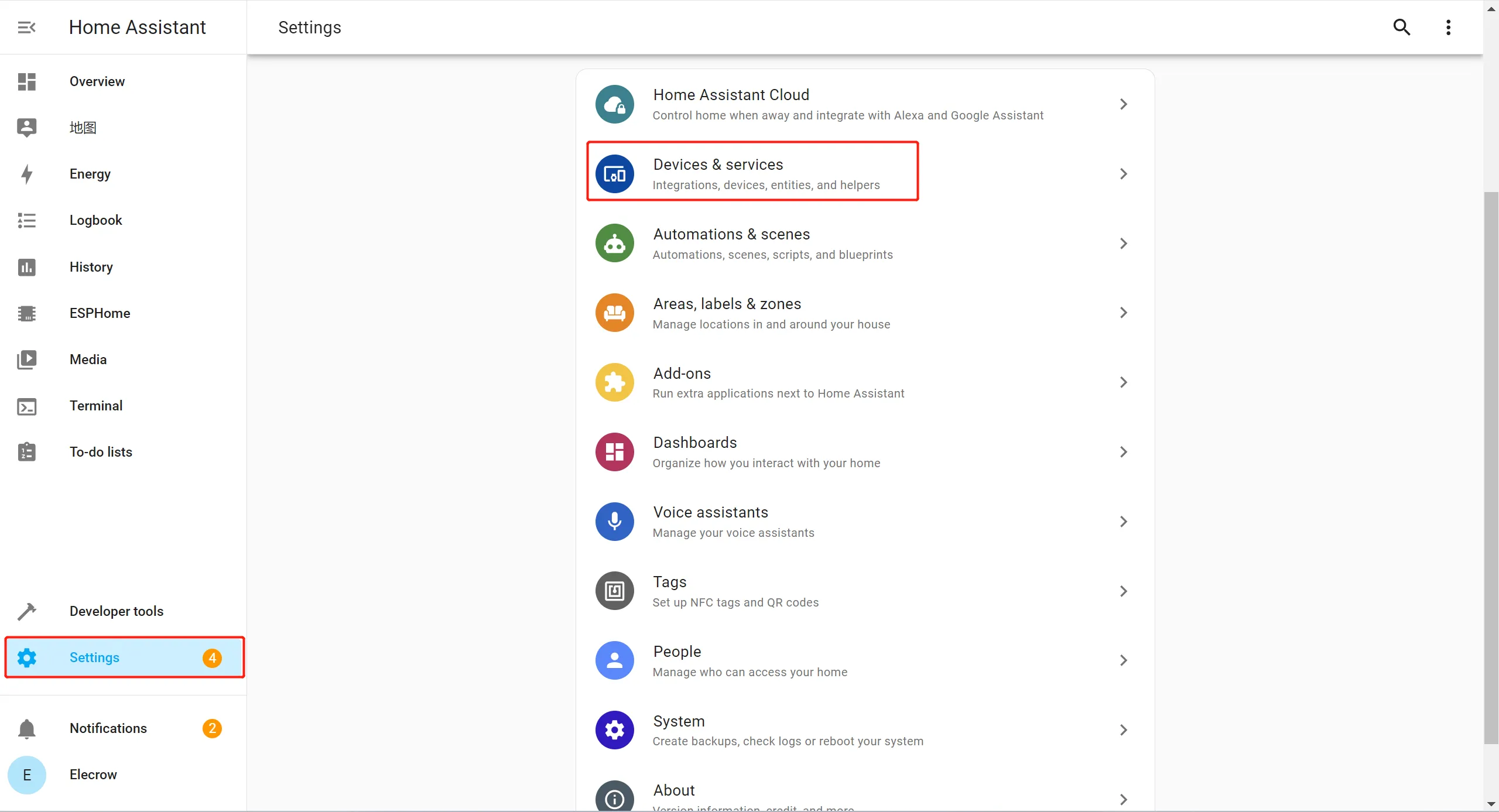Expand Home Assistant Cloud chevron arrow
The height and width of the screenshot is (812, 1499).
coord(1123,104)
